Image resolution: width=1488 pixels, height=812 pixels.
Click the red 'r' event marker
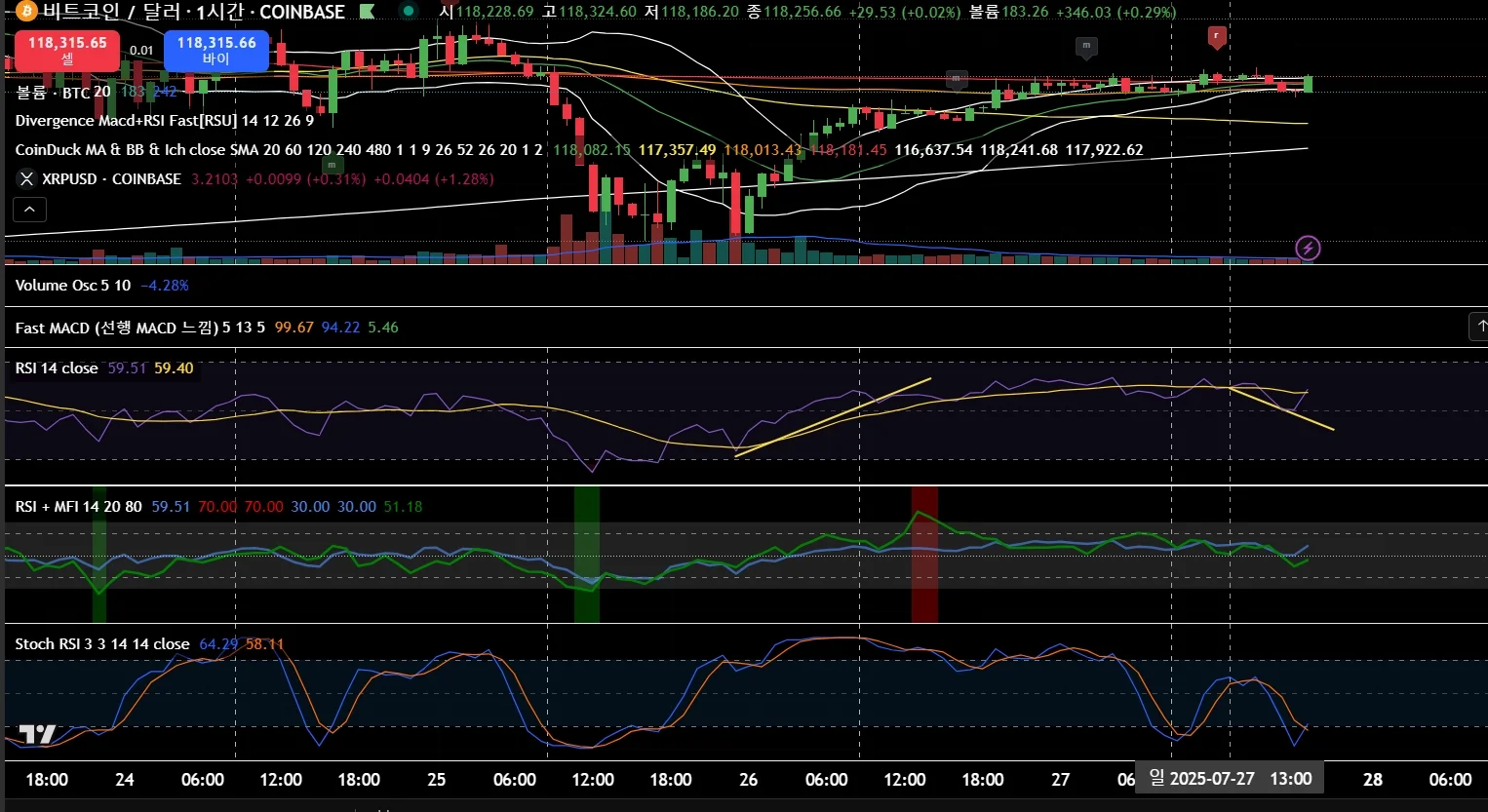coord(1216,37)
